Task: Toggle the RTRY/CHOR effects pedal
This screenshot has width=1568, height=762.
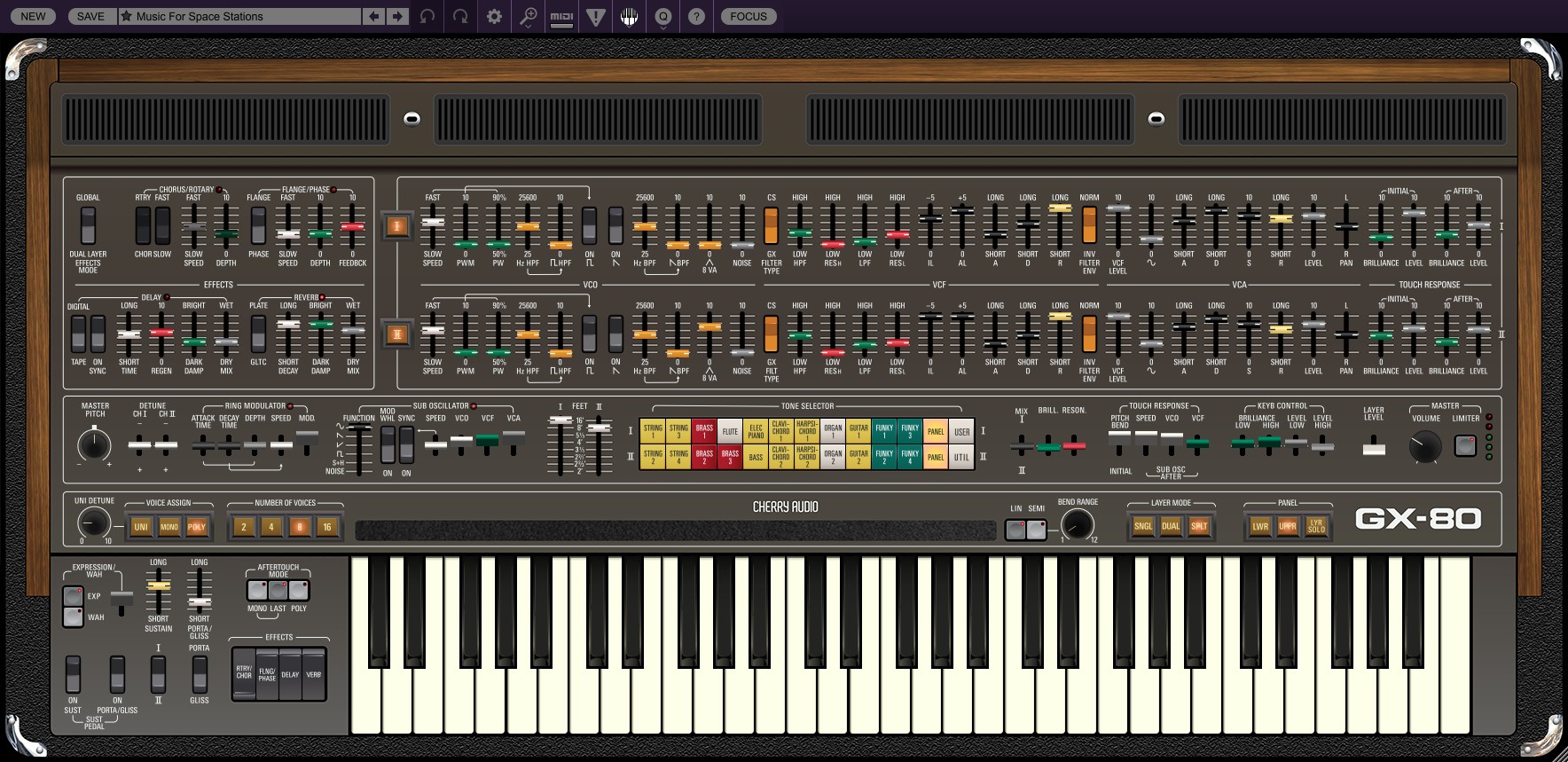Action: point(244,674)
